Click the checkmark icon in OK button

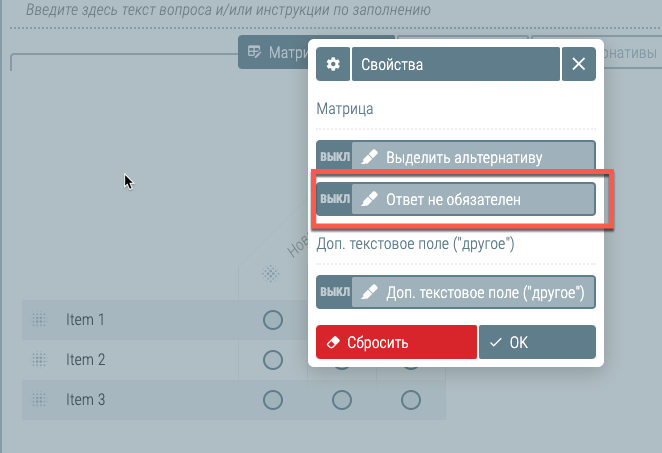(x=496, y=342)
